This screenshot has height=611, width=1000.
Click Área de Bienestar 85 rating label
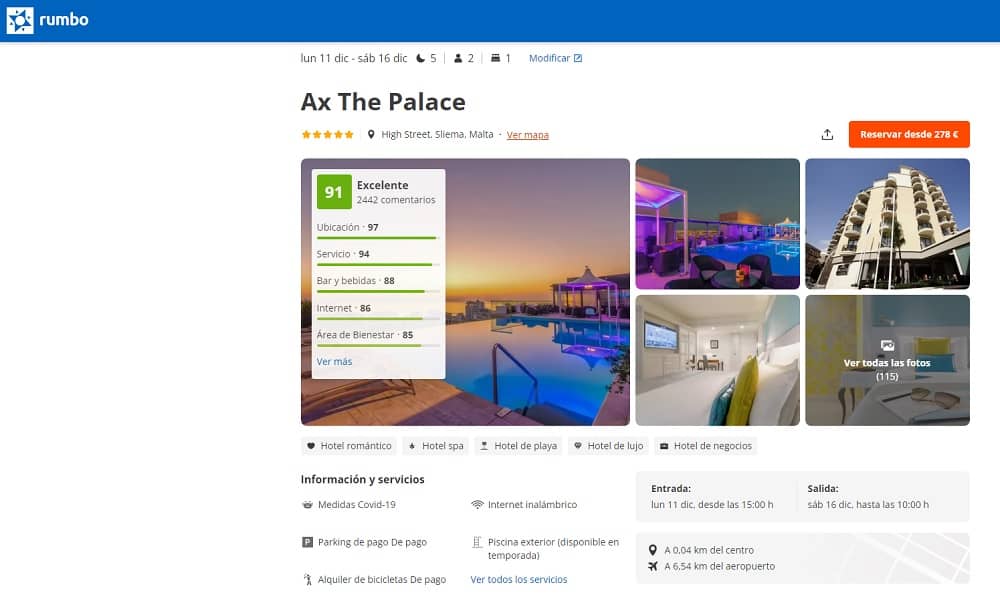click(x=365, y=335)
